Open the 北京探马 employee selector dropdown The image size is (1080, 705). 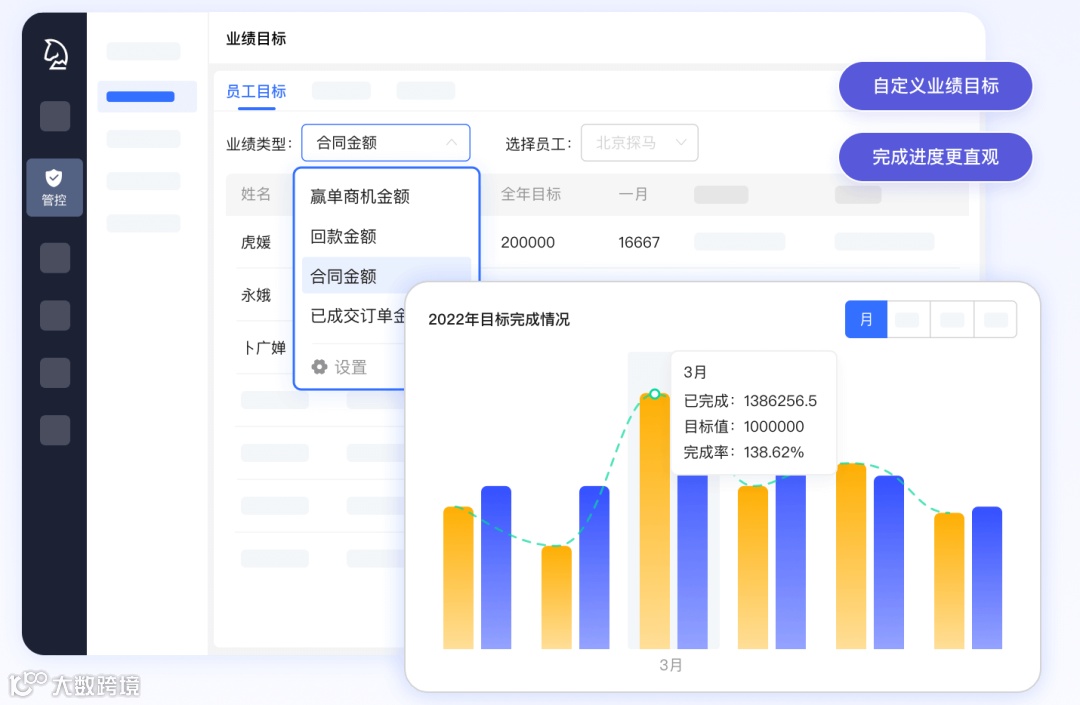point(639,142)
